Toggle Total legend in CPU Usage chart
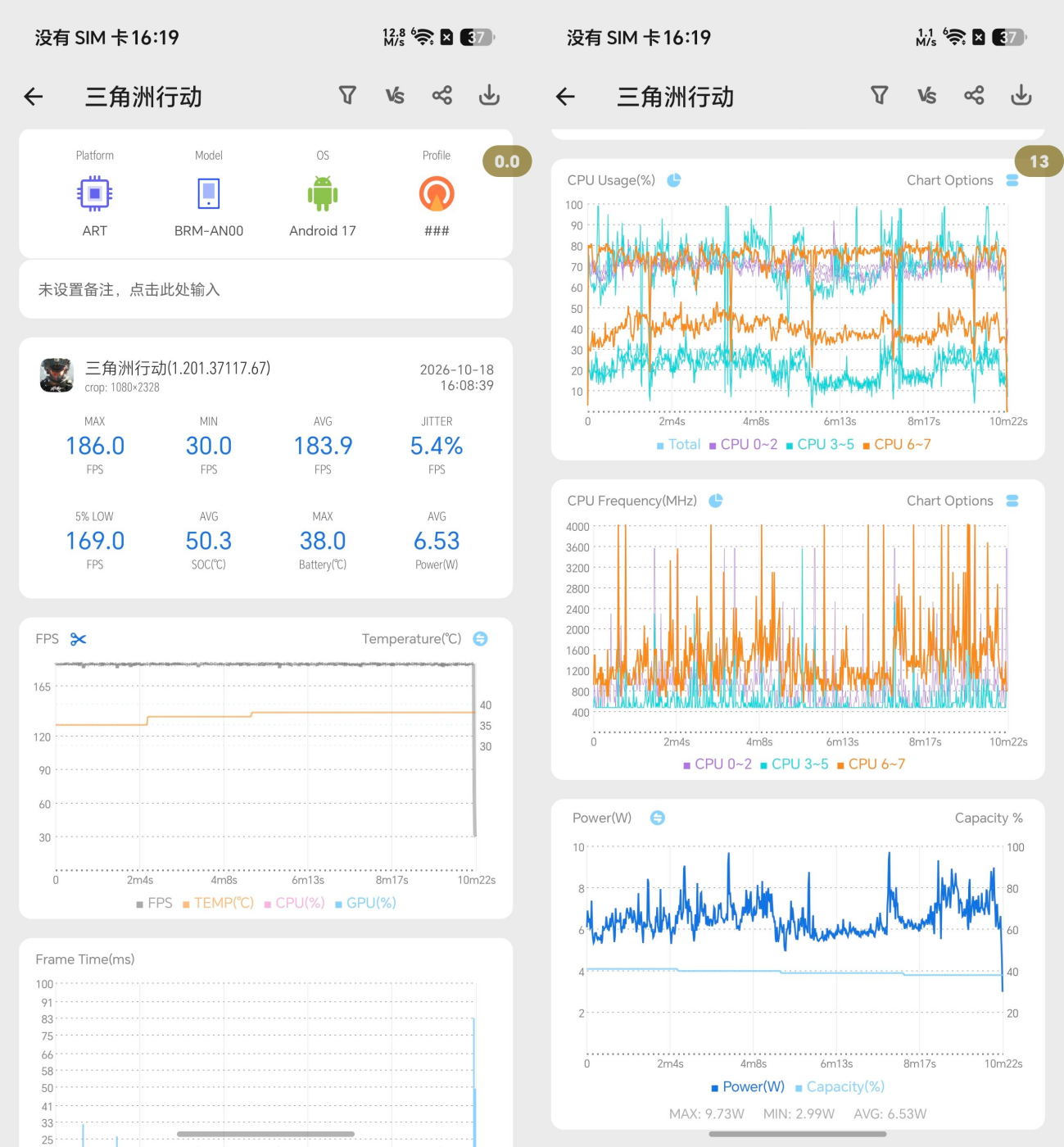Screen dimensions: 1064x1147 (678, 444)
